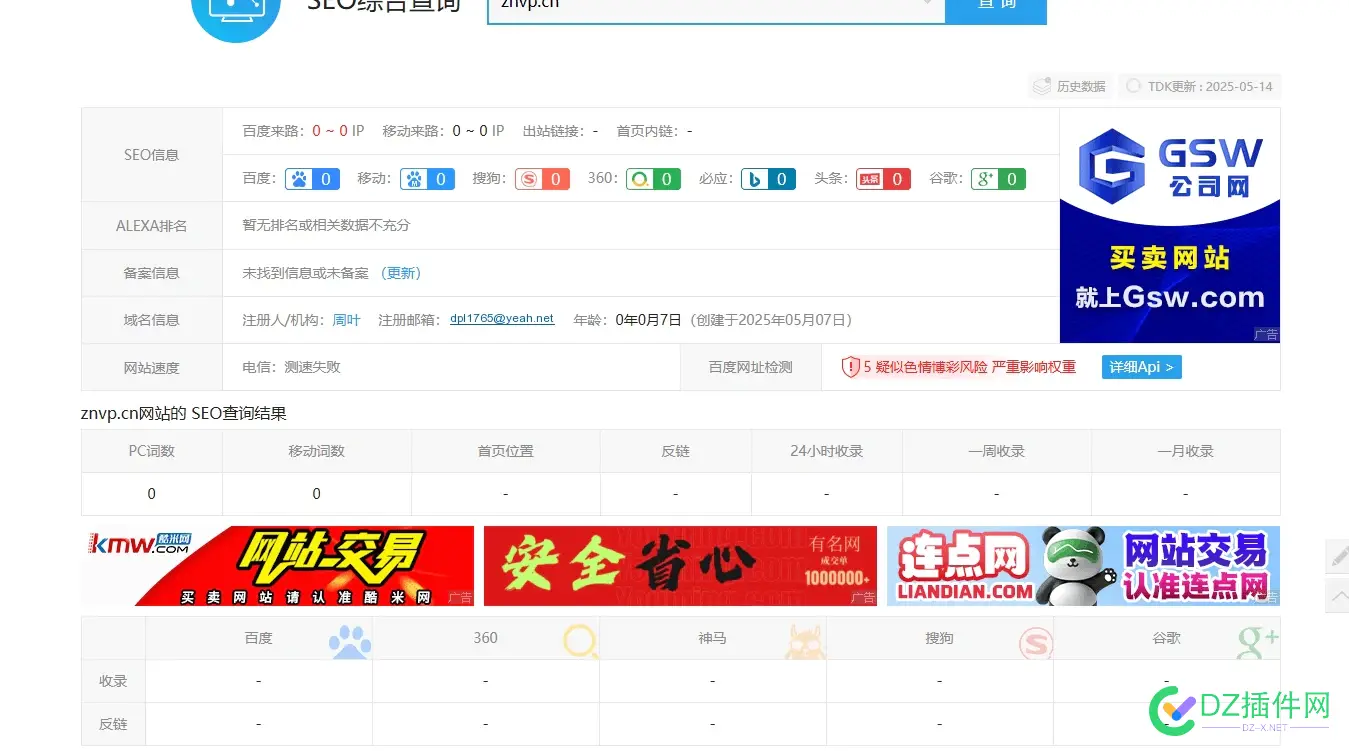
Task: Click the blue monitor logo icon
Action: (236, 8)
